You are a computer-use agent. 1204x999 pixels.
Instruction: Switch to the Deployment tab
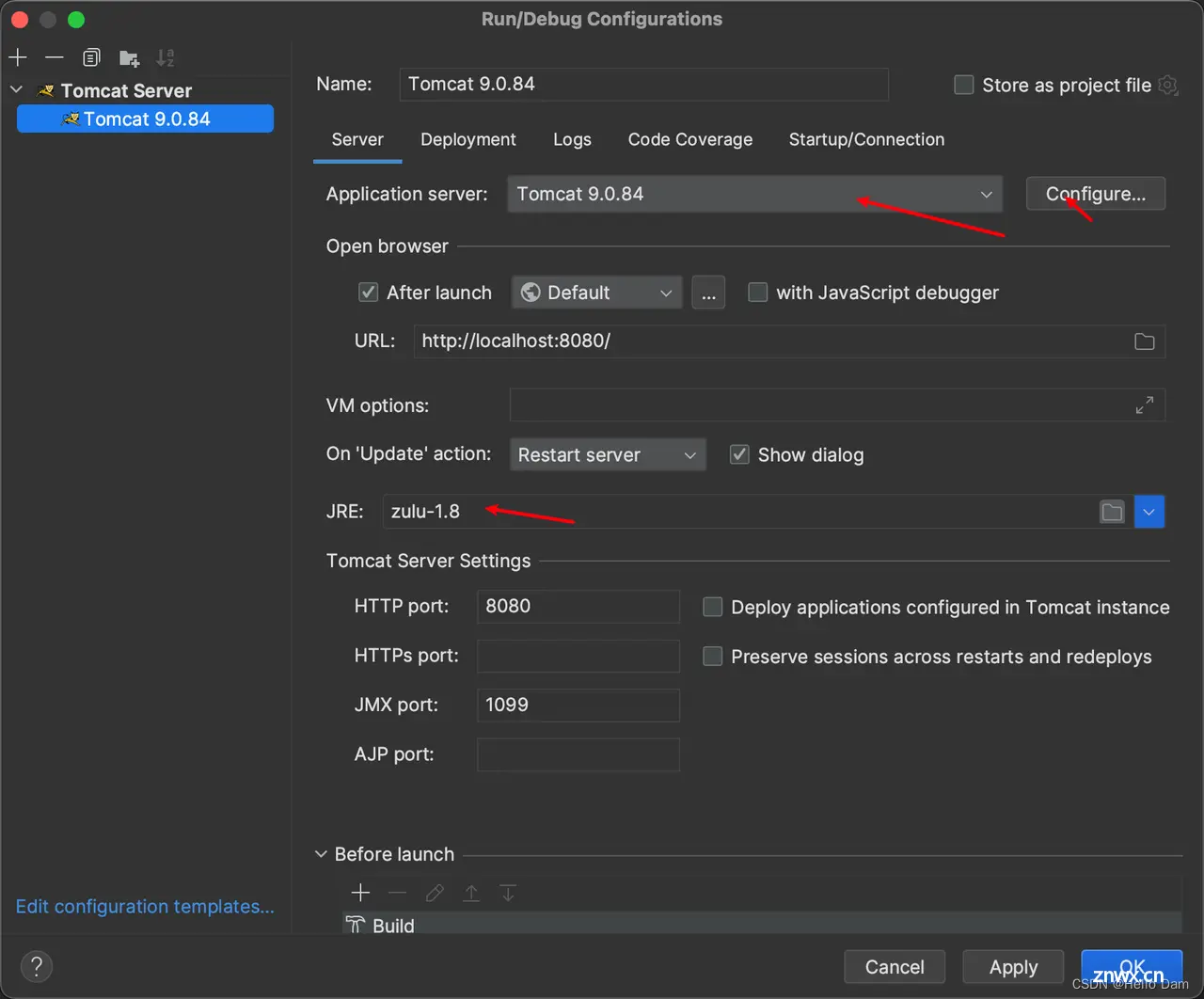click(x=468, y=139)
